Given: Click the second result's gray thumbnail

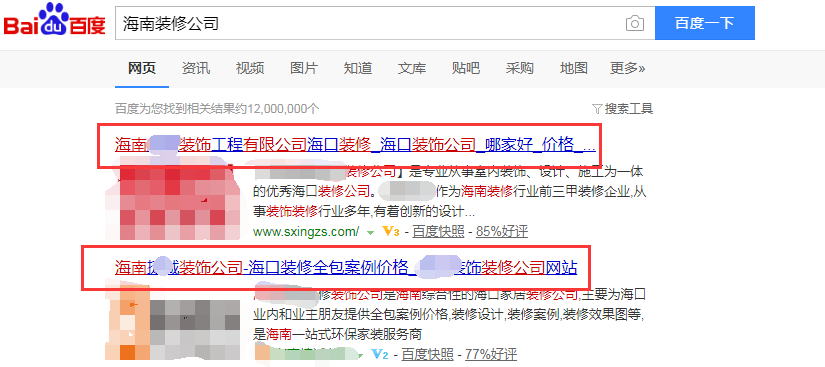Looking at the screenshot, I should (x=174, y=323).
